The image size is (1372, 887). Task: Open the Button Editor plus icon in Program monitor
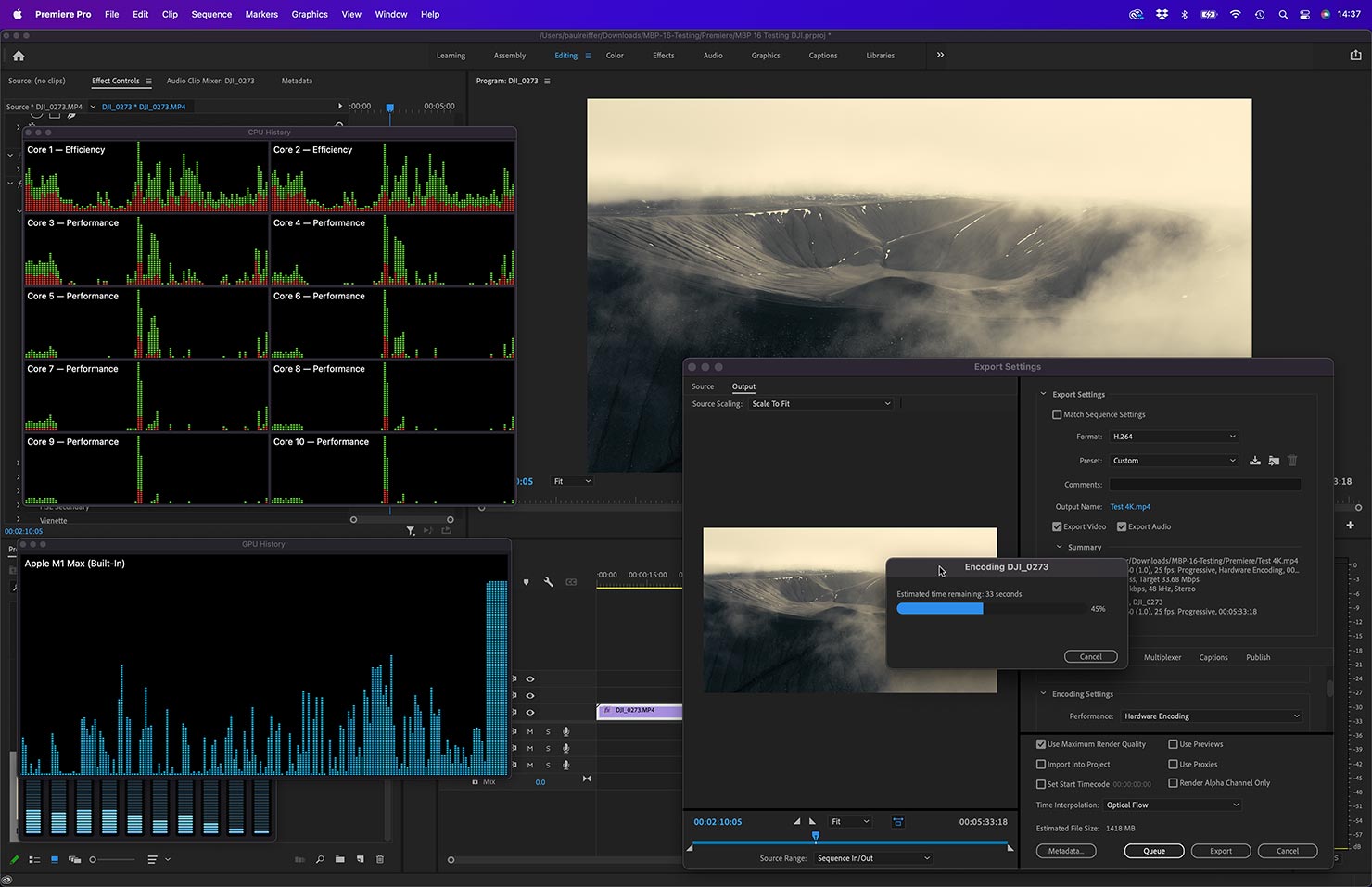coord(1350,526)
